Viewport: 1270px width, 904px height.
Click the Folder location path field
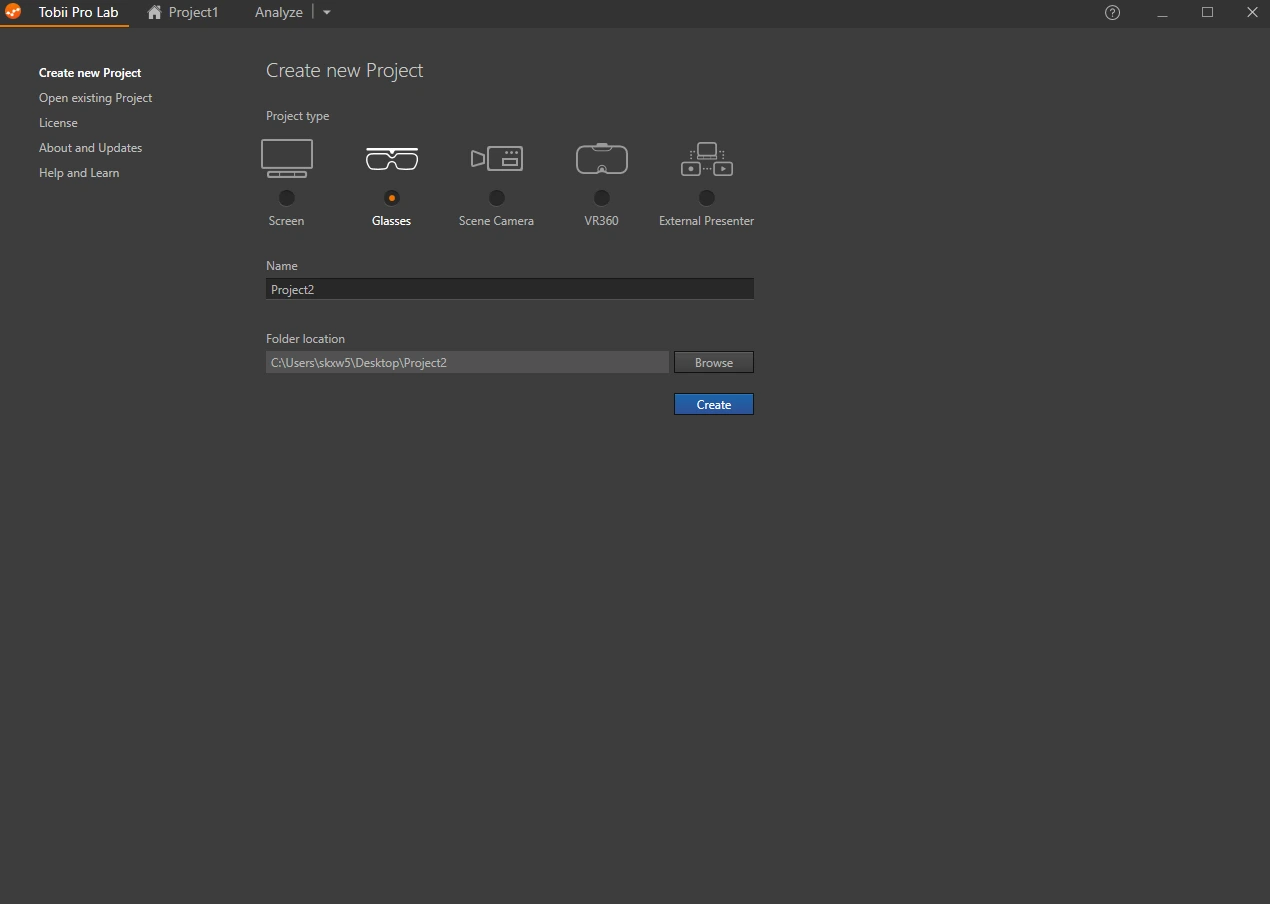point(467,362)
